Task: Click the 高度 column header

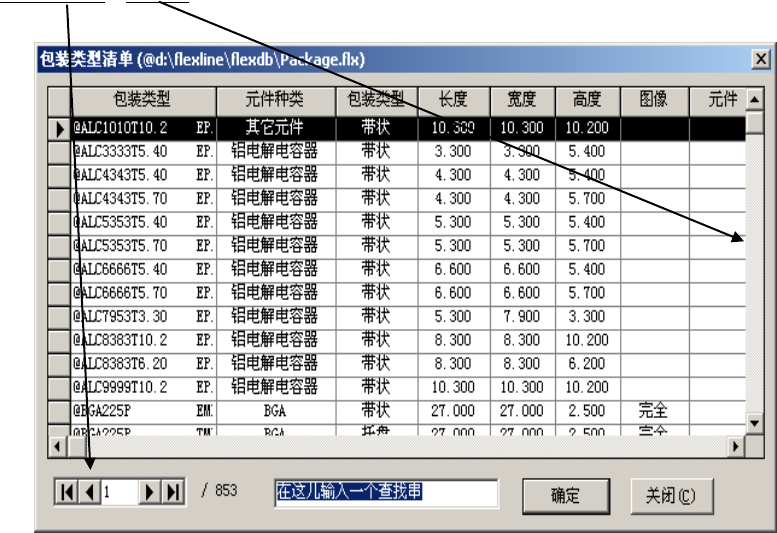Action: coord(588,101)
